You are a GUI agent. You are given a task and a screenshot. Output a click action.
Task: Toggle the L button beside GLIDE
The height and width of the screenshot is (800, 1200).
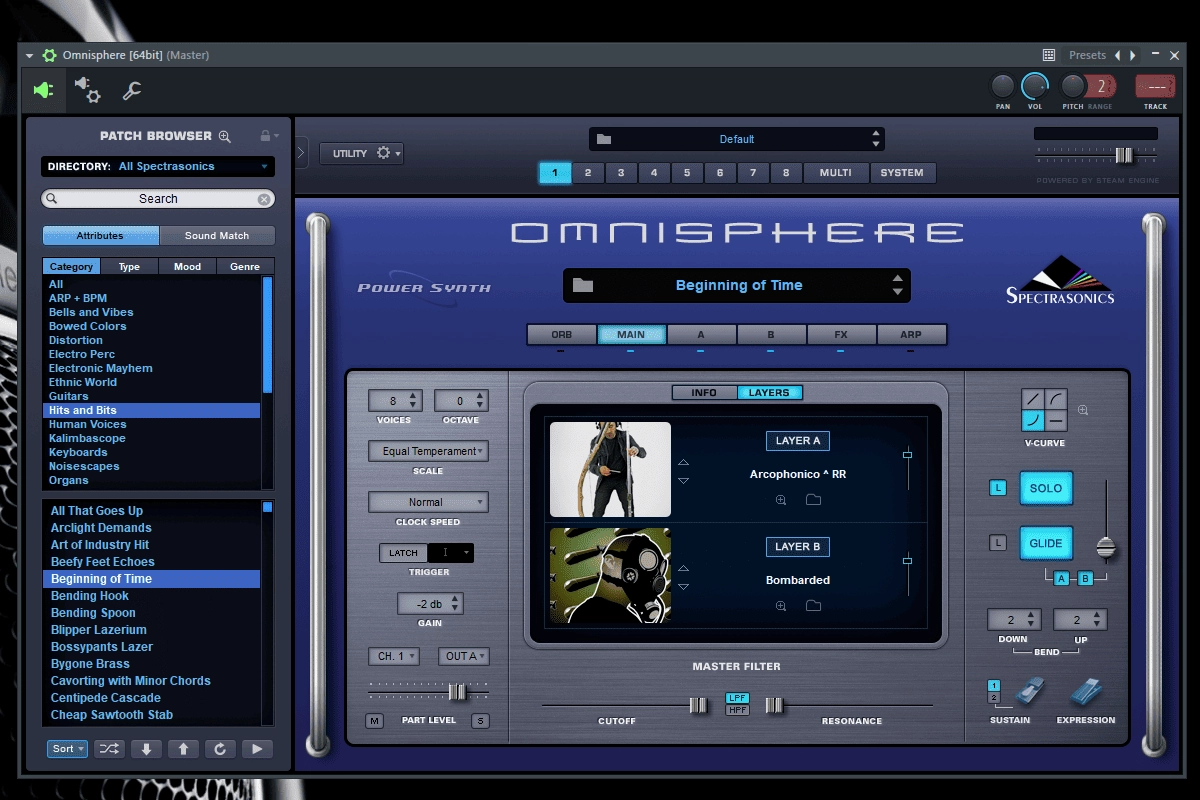pyautogui.click(x=998, y=543)
